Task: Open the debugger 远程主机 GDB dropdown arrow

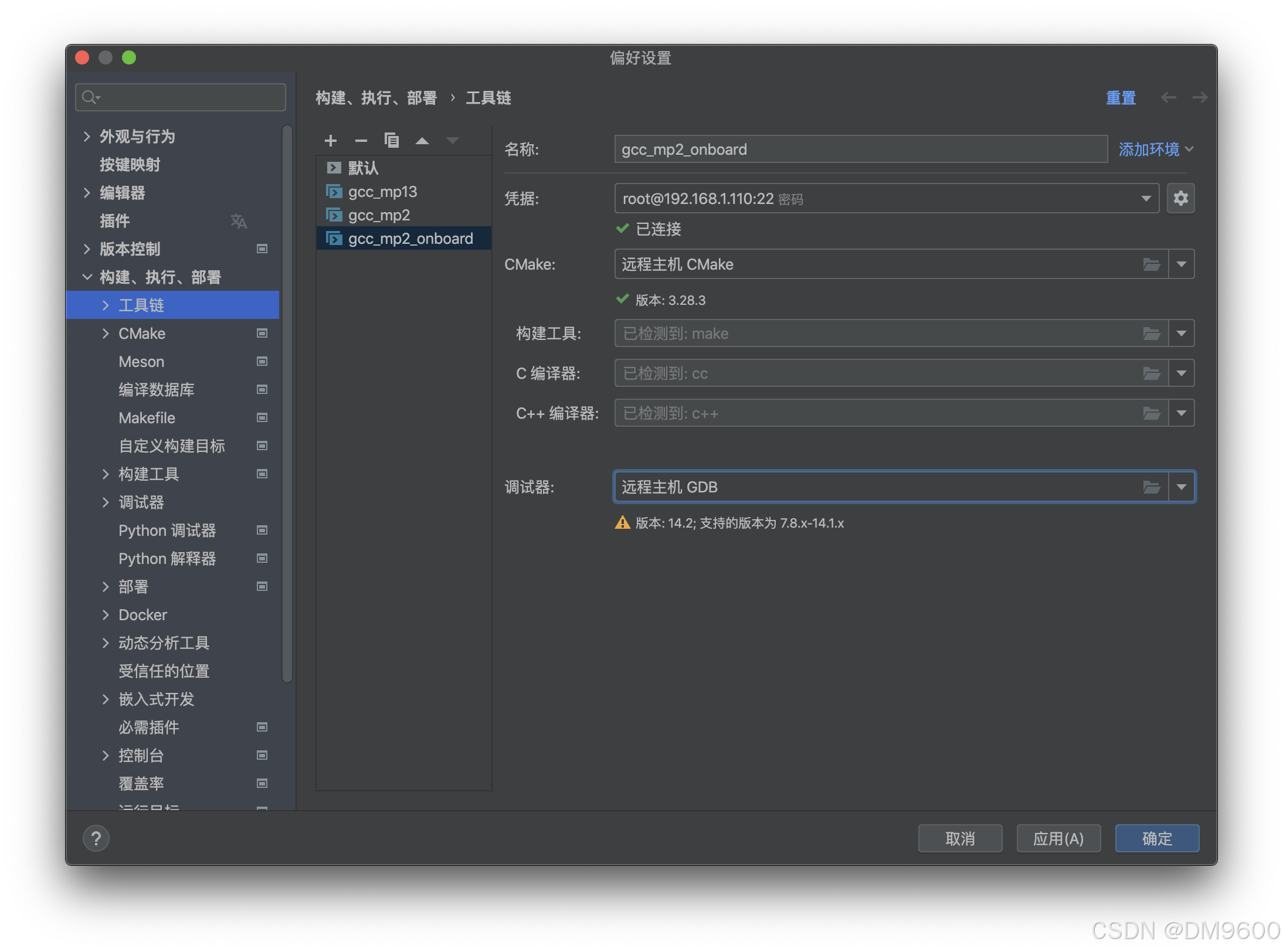Action: [1181, 487]
